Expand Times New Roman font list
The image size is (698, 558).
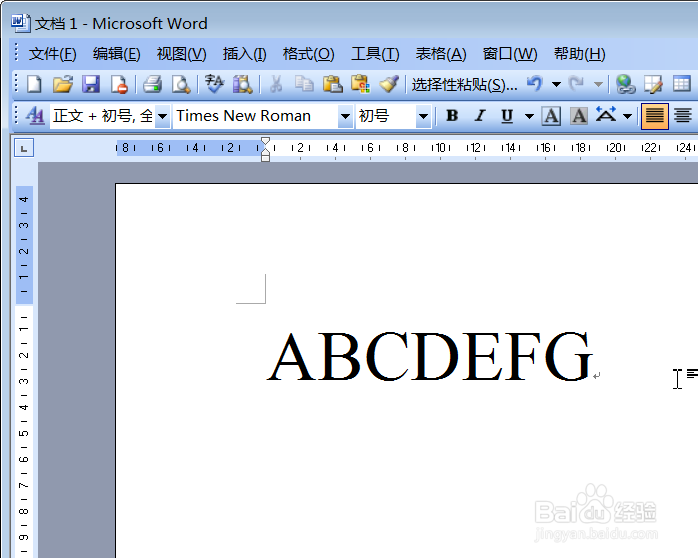click(x=345, y=116)
